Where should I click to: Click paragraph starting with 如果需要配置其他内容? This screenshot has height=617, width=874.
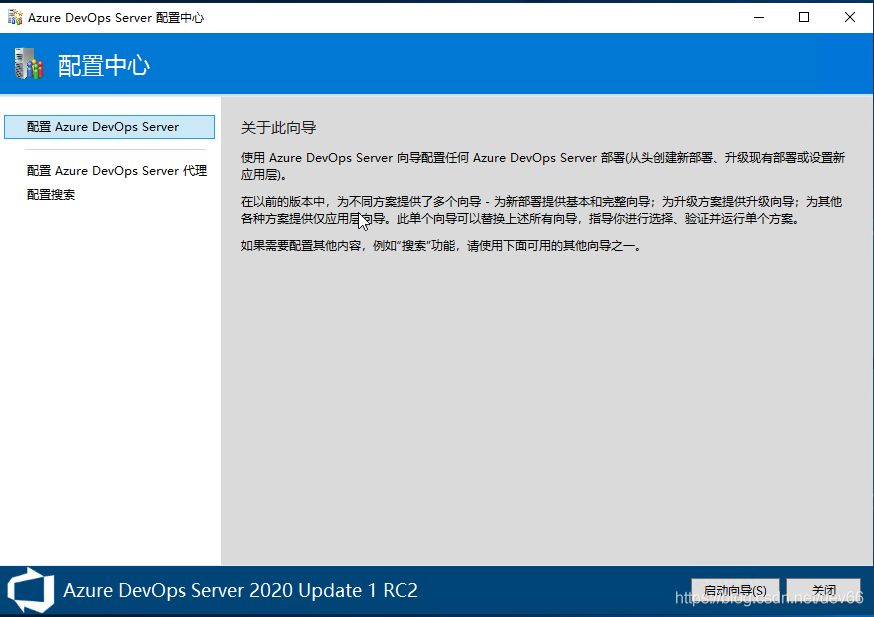(441, 246)
